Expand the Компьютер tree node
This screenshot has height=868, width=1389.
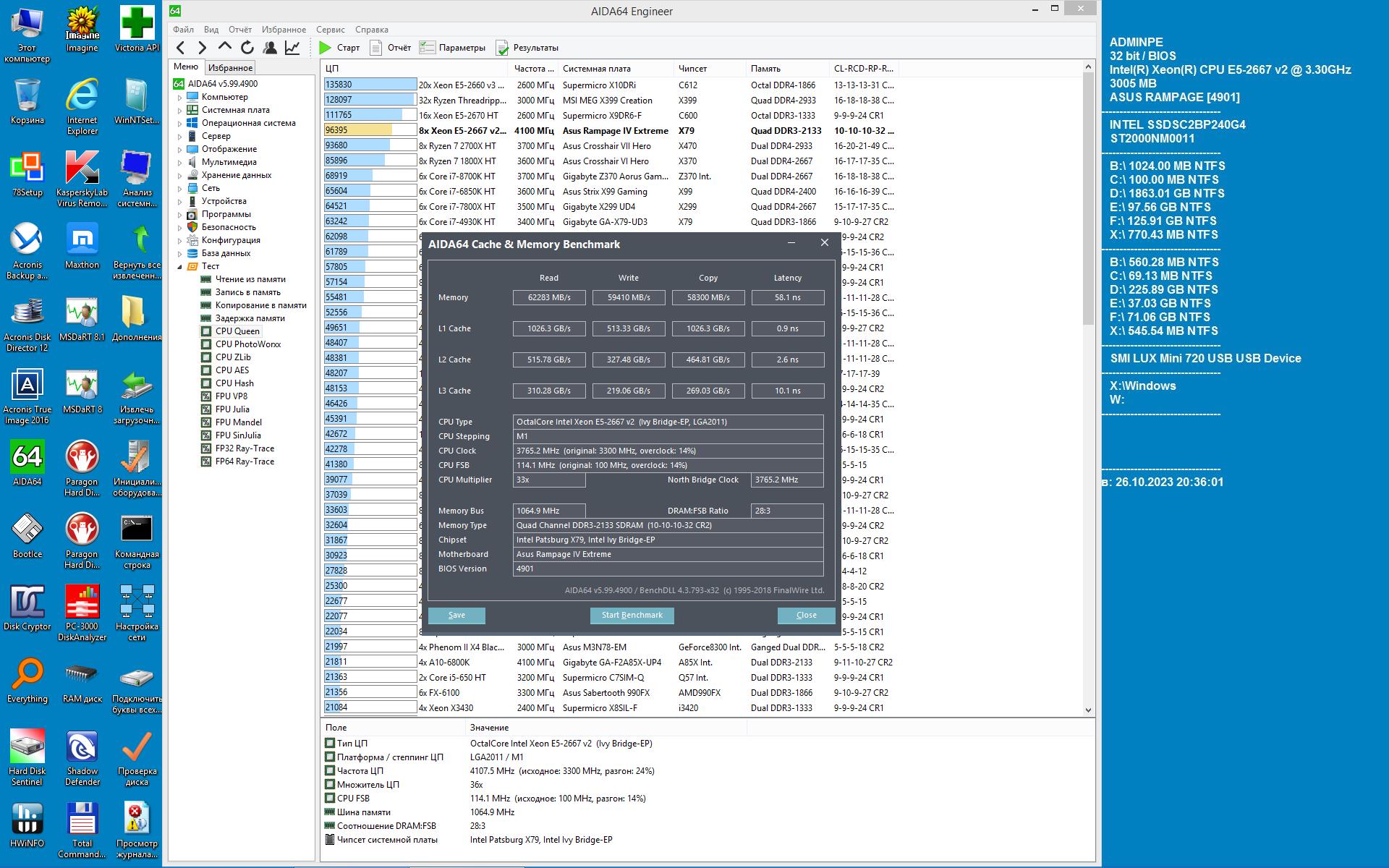180,98
